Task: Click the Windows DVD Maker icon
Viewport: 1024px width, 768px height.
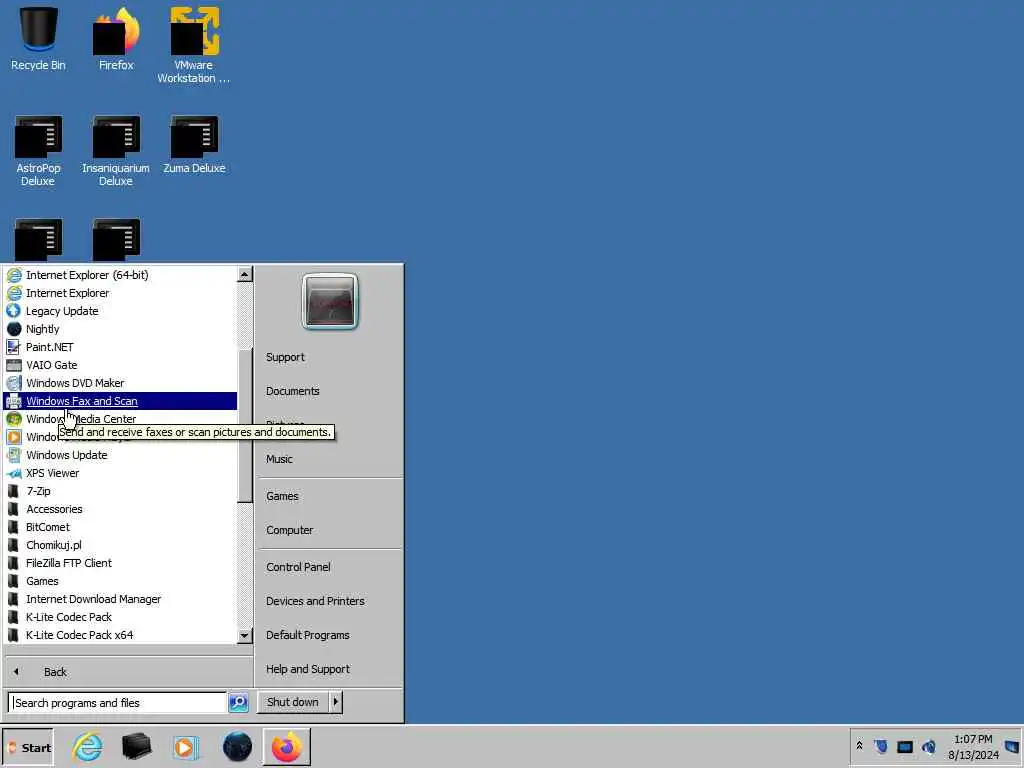Action: 14,383
